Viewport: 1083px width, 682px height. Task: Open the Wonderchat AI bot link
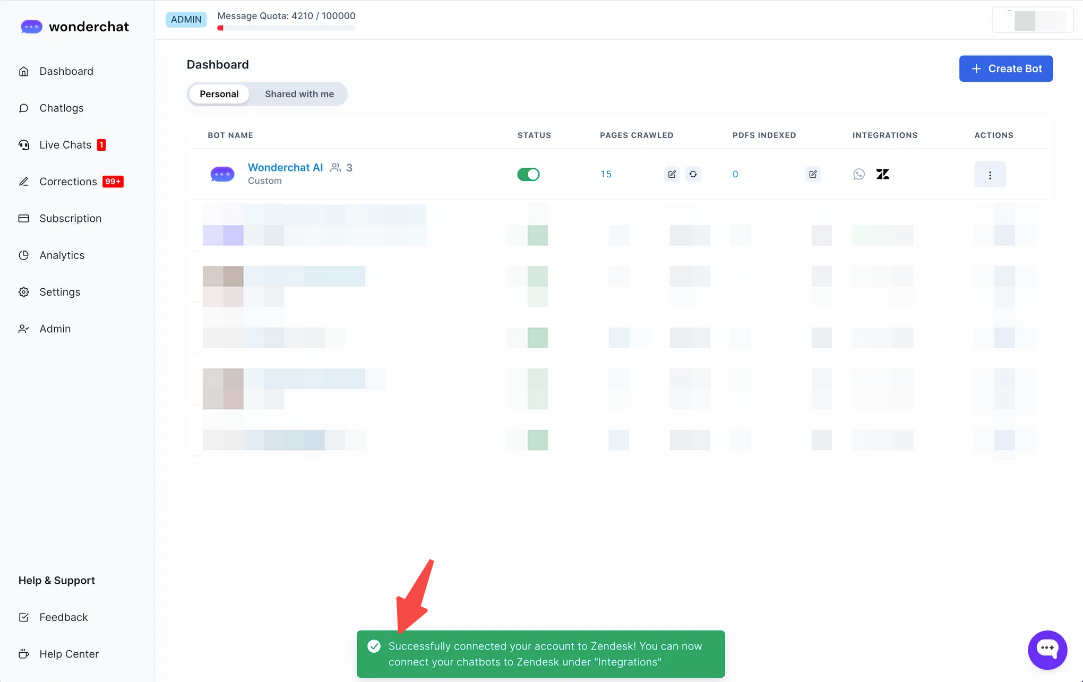pos(285,168)
